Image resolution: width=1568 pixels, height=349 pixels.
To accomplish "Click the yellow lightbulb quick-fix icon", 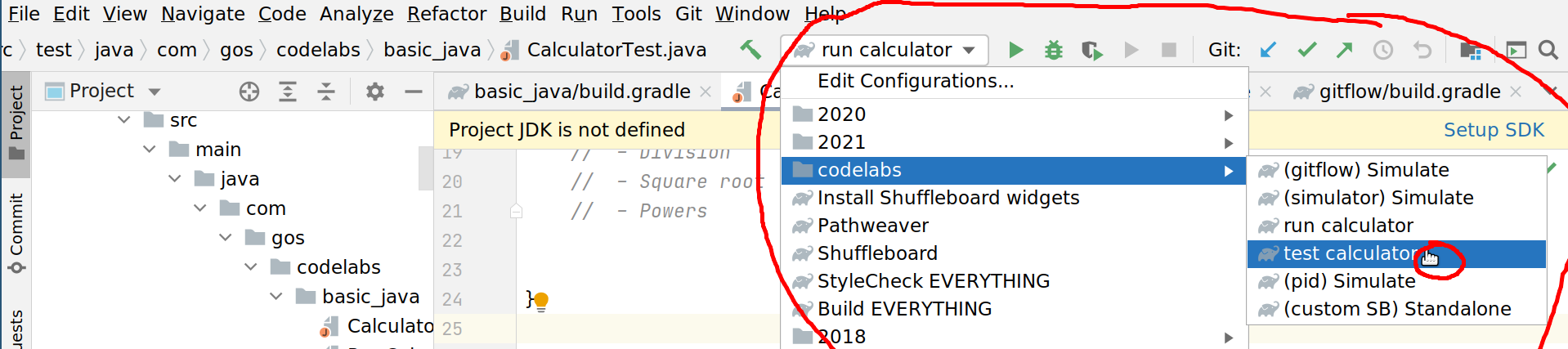I will tap(540, 302).
